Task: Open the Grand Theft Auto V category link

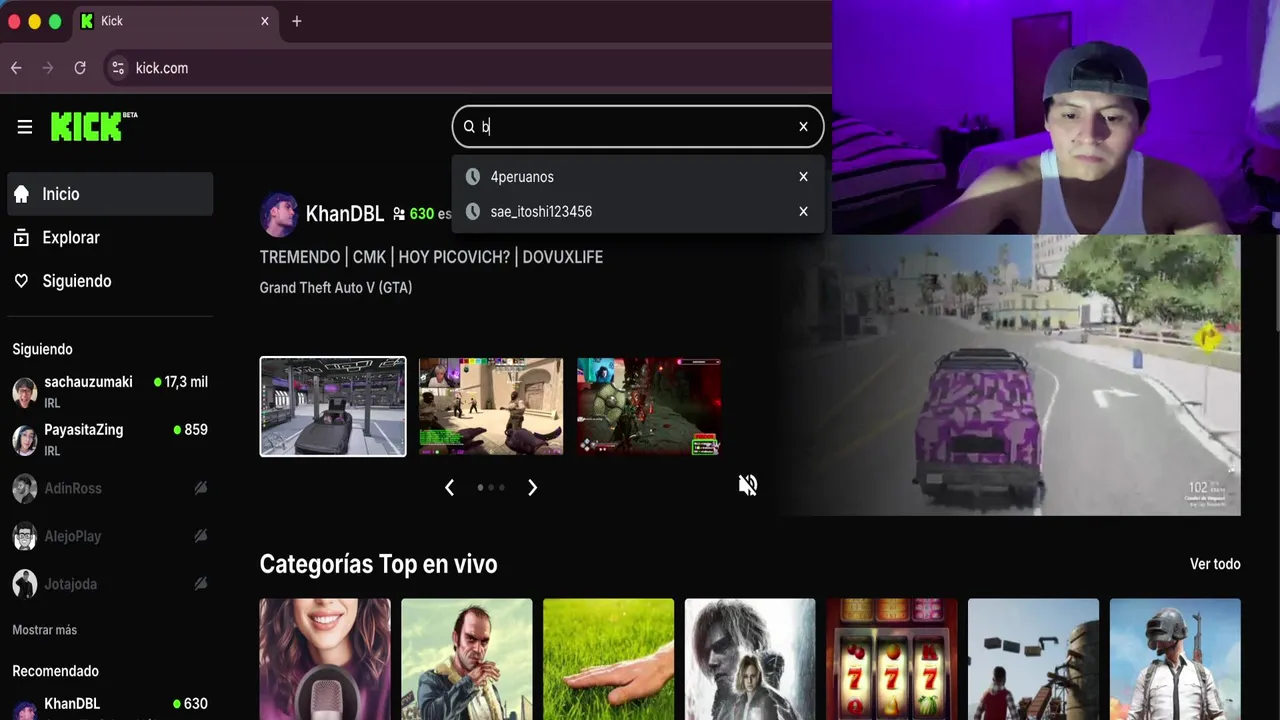Action: 336,288
